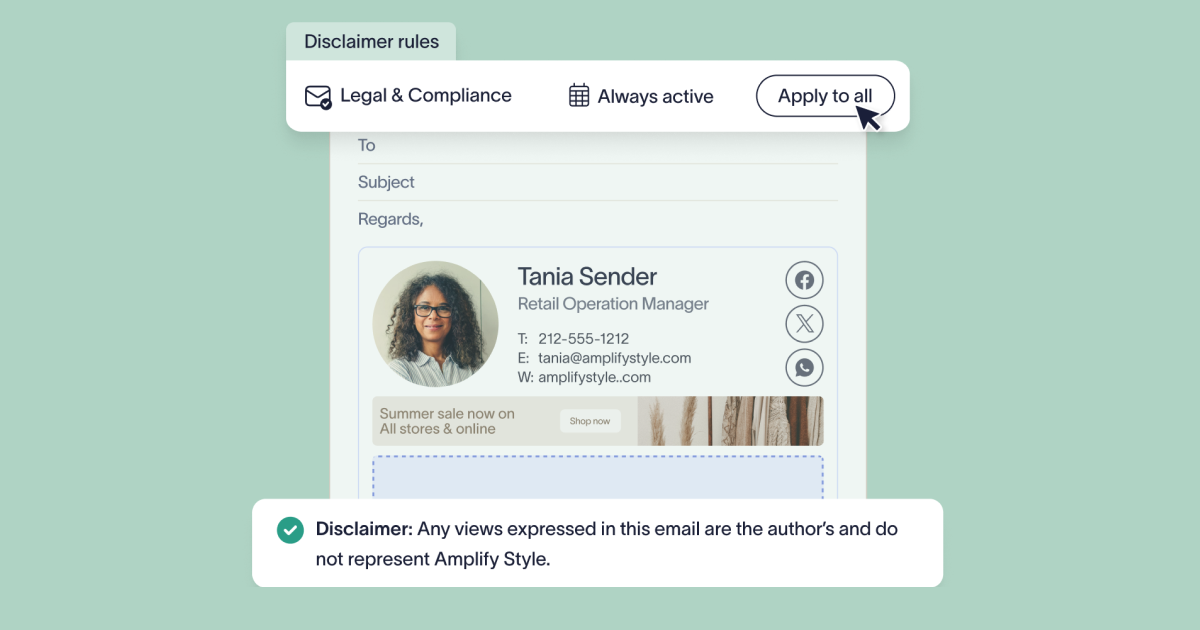Open the X (Twitter) icon in signature
Viewport: 1200px width, 630px height.
[804, 324]
